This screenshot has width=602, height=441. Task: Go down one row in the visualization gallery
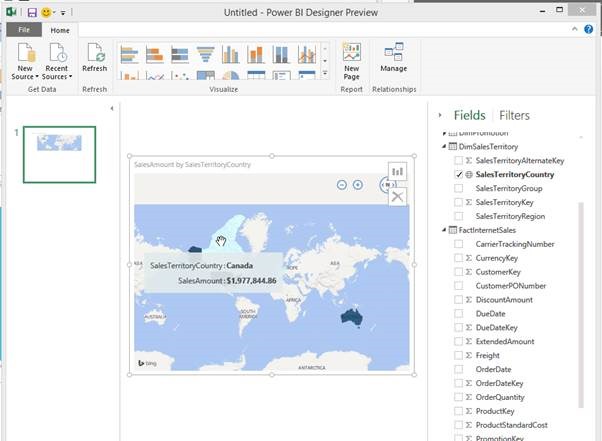325,61
